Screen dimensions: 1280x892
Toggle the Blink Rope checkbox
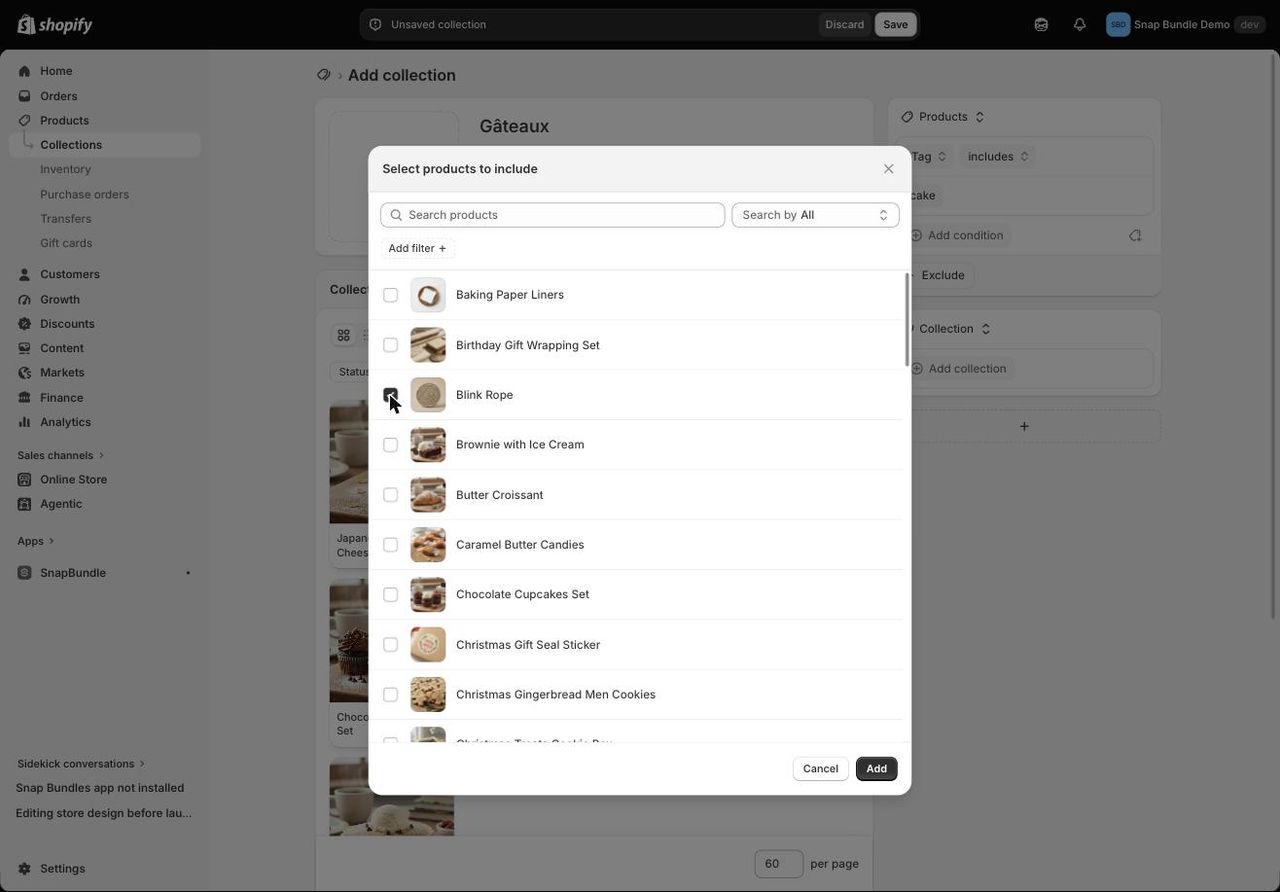391,395
